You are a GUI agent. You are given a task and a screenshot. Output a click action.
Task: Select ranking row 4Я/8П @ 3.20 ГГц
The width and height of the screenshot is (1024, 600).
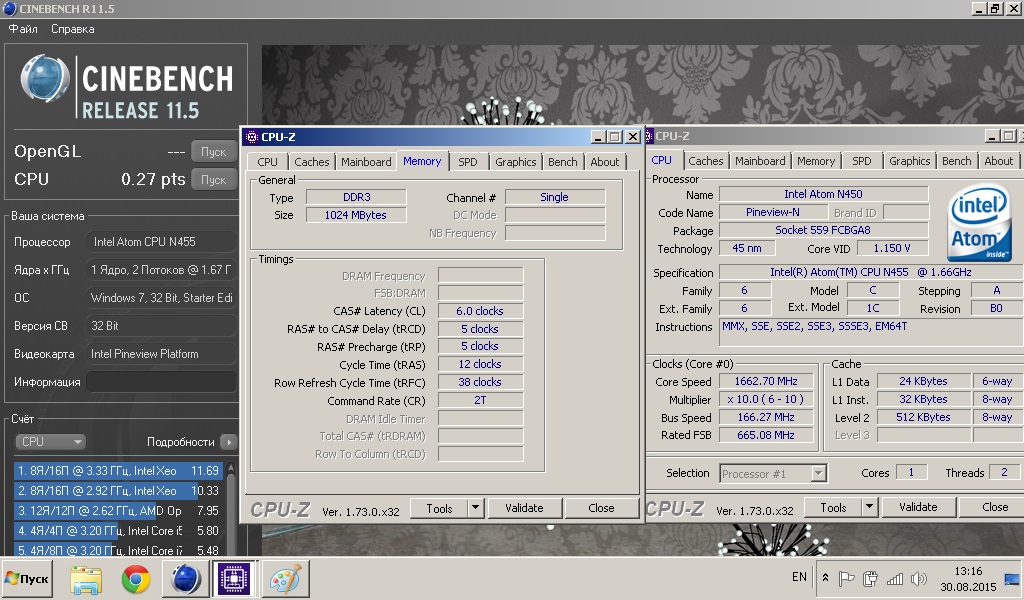(118, 550)
